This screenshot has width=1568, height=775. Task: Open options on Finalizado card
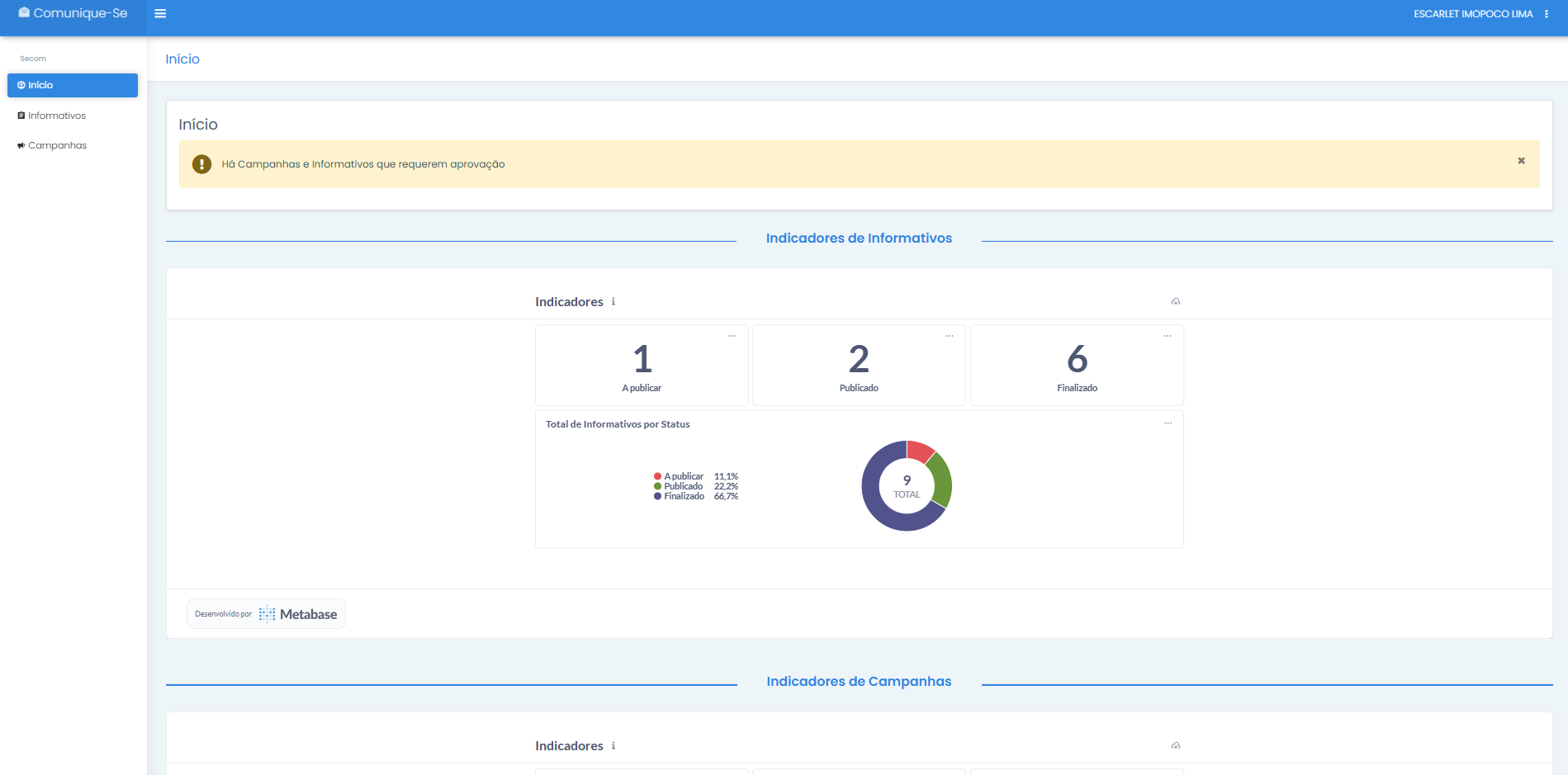click(x=1168, y=336)
